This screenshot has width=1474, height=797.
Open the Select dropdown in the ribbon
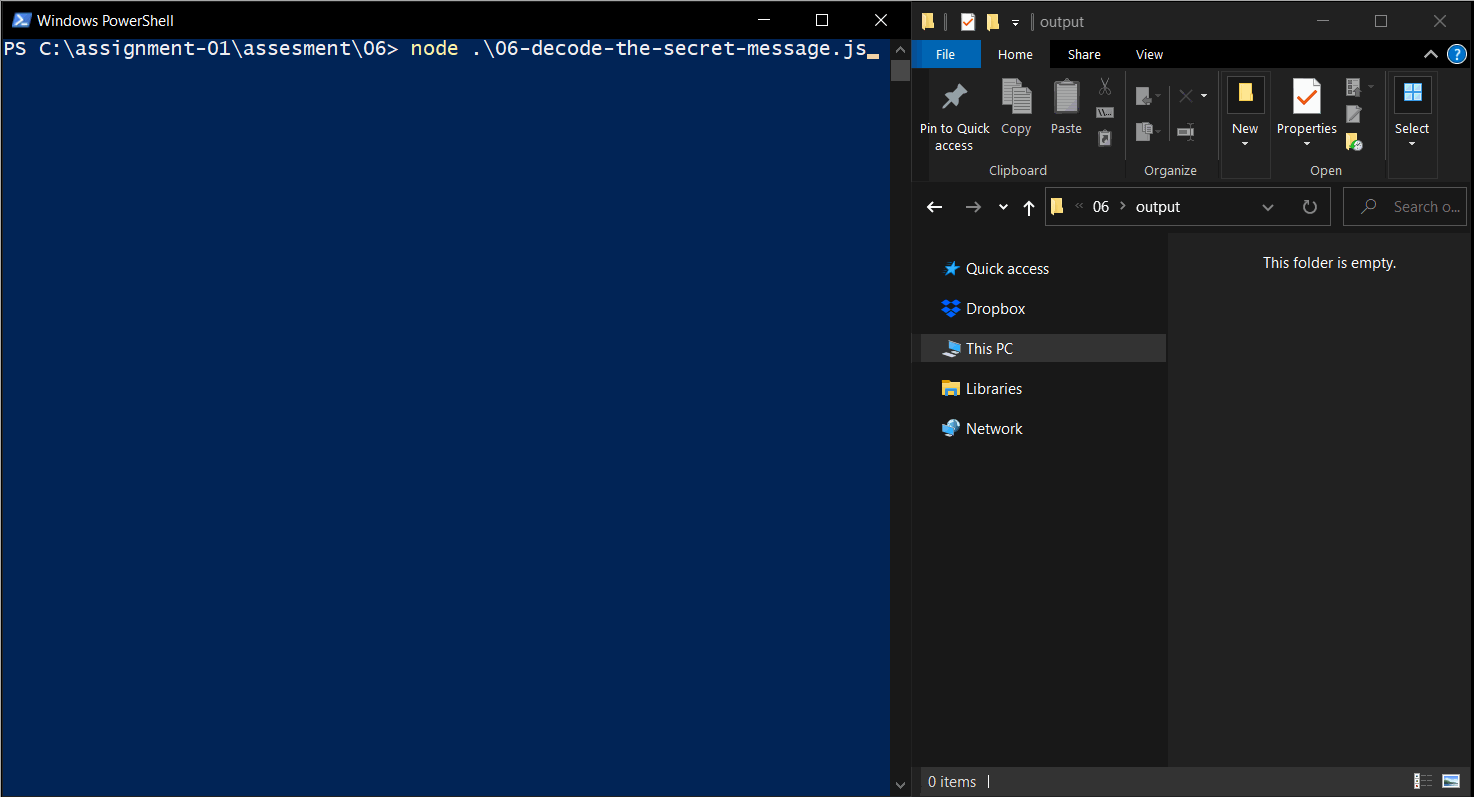(x=1412, y=143)
